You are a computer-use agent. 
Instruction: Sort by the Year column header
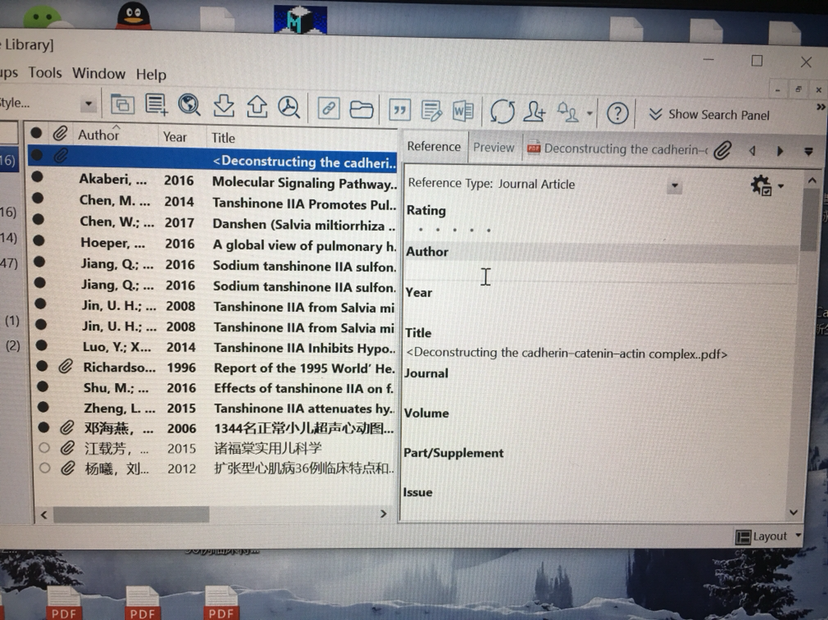(x=174, y=137)
